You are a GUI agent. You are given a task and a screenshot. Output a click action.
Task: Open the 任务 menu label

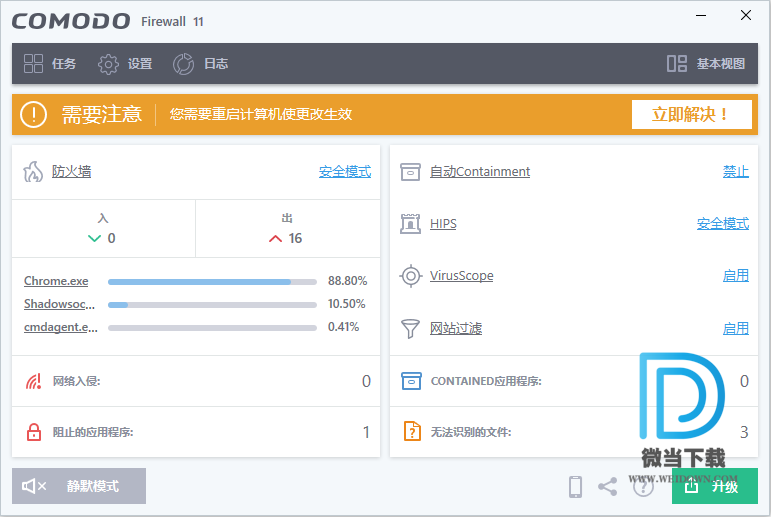(64, 64)
